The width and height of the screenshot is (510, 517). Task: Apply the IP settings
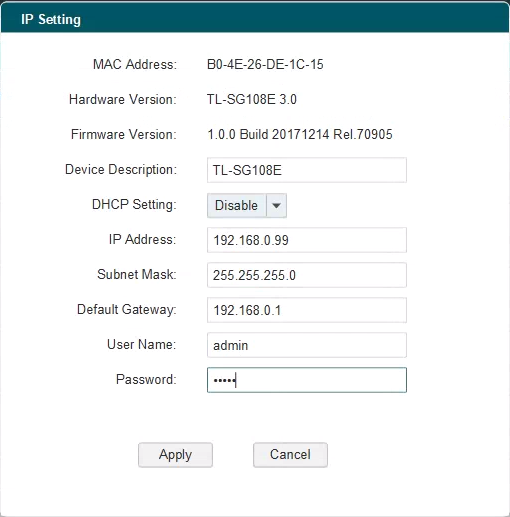175,455
